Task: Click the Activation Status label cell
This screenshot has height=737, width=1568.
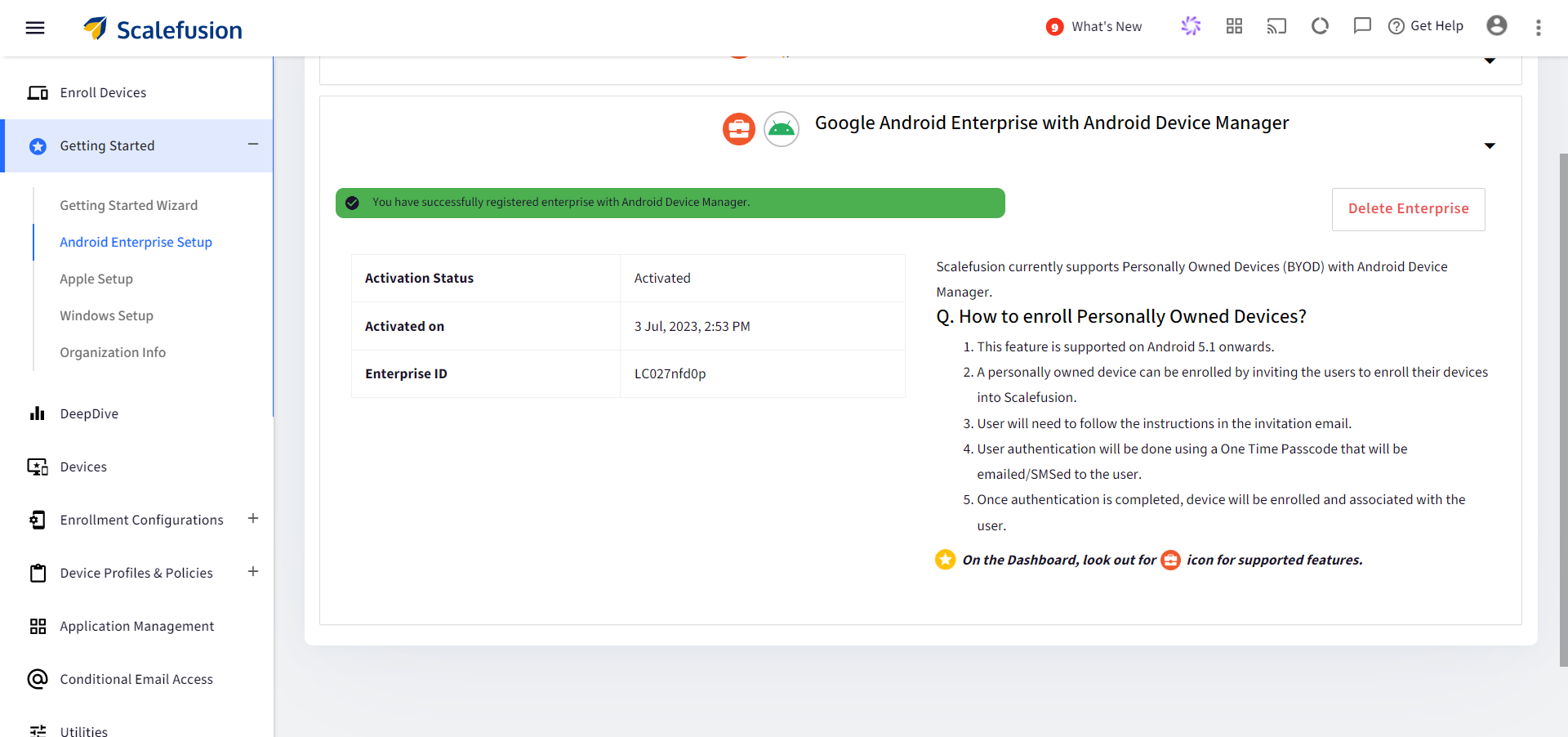Action: pos(486,279)
